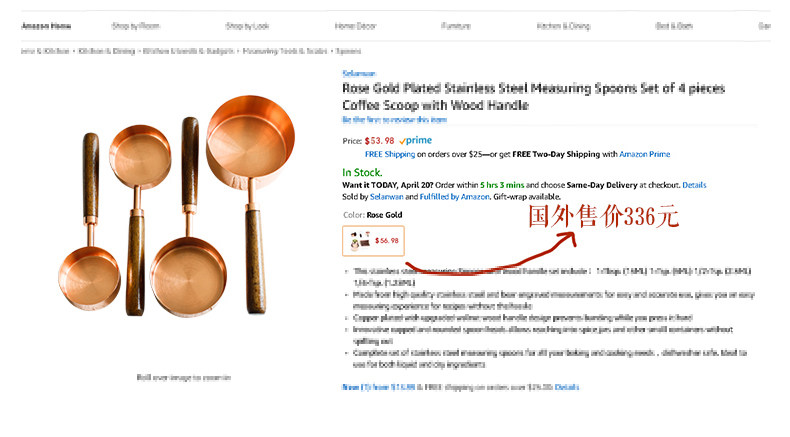This screenshot has width=790, height=437.
Task: Open the Bed & Bath category
Action: [674, 25]
